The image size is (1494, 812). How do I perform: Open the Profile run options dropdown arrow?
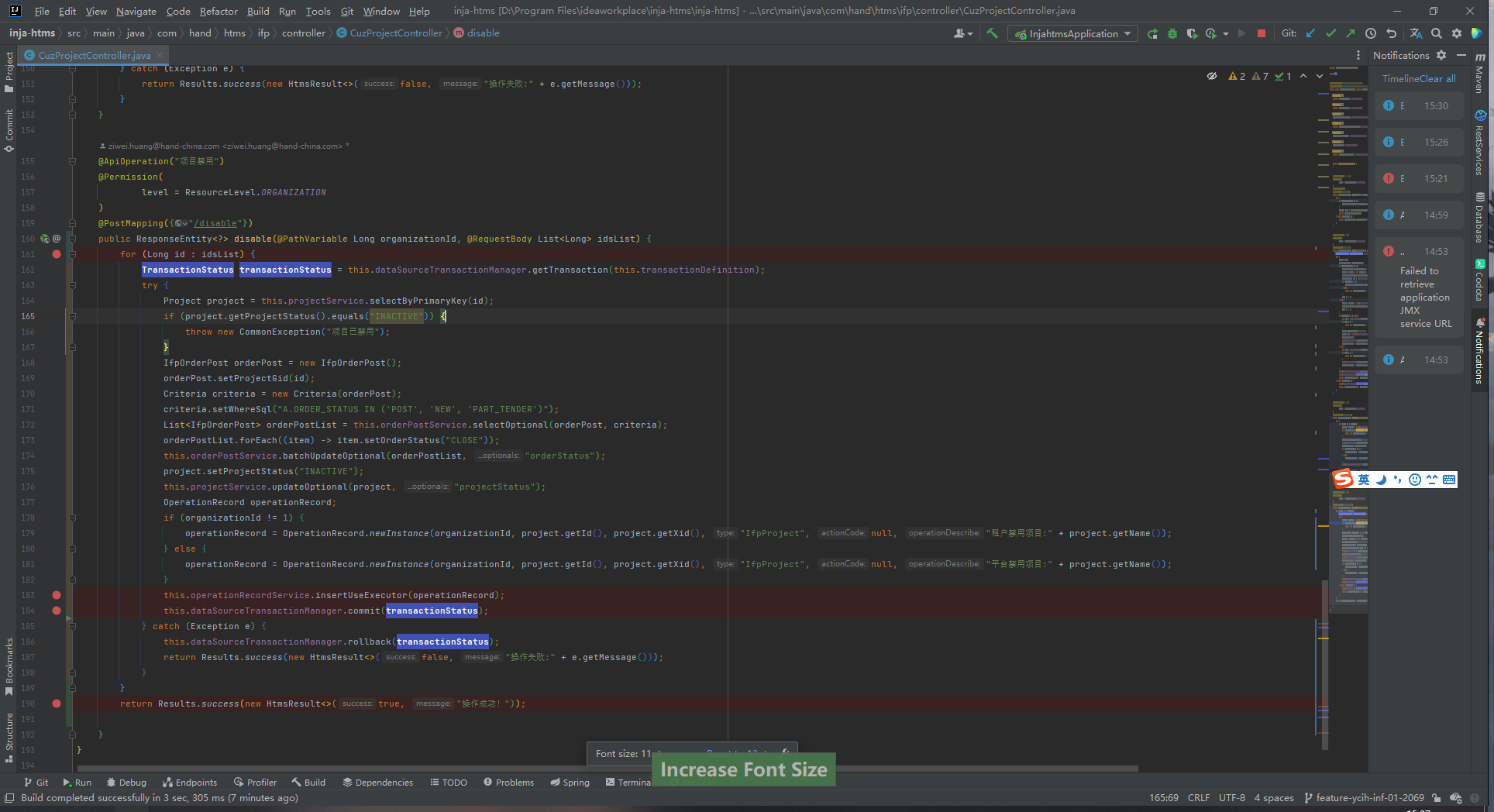click(x=1226, y=33)
